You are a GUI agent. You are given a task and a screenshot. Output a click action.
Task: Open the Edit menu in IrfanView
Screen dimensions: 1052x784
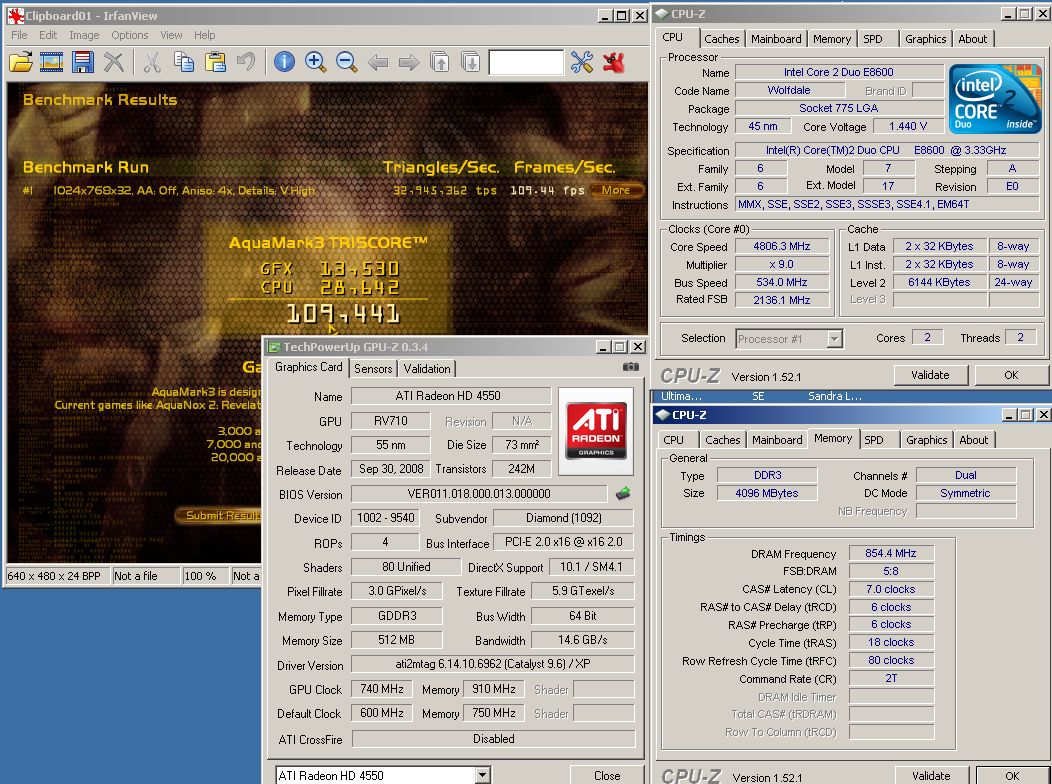pos(48,35)
